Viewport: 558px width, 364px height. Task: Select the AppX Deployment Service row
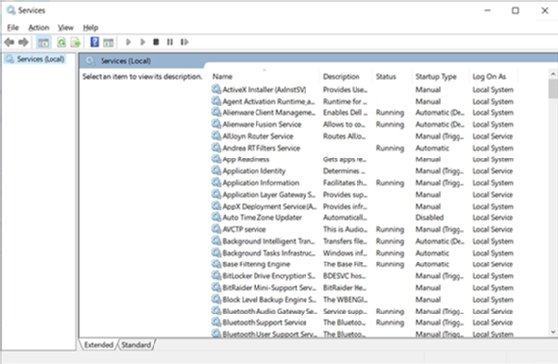click(x=363, y=206)
